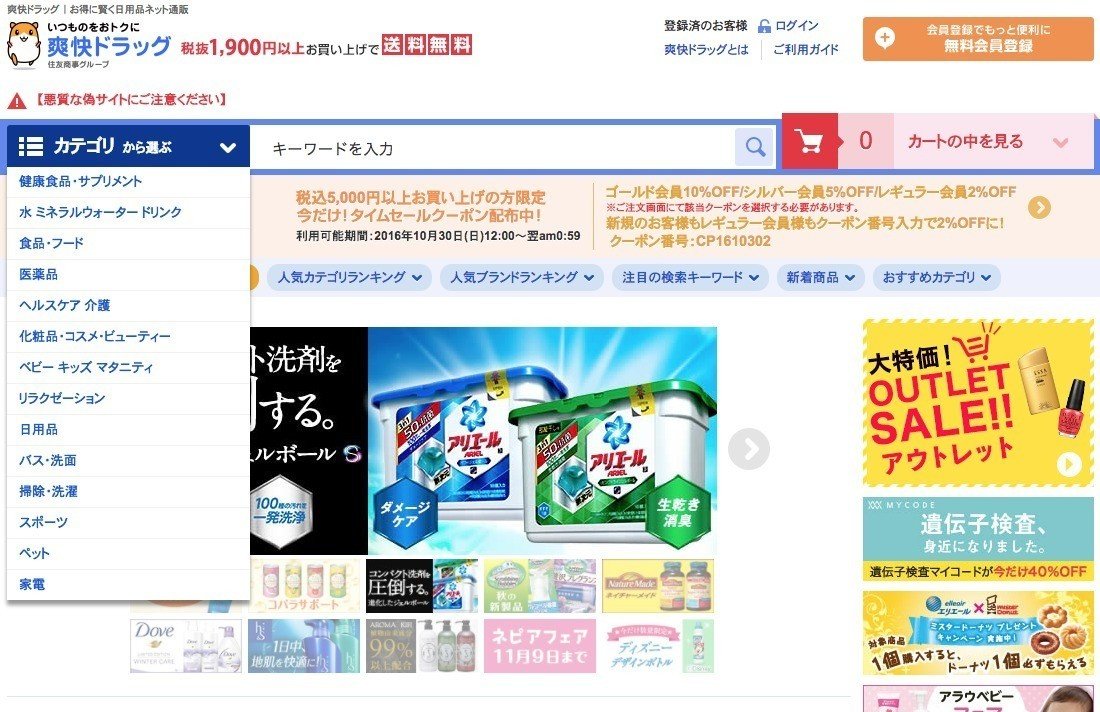The height and width of the screenshot is (712, 1100).
Task: Click the magnifying glass search icon
Action: [x=754, y=147]
